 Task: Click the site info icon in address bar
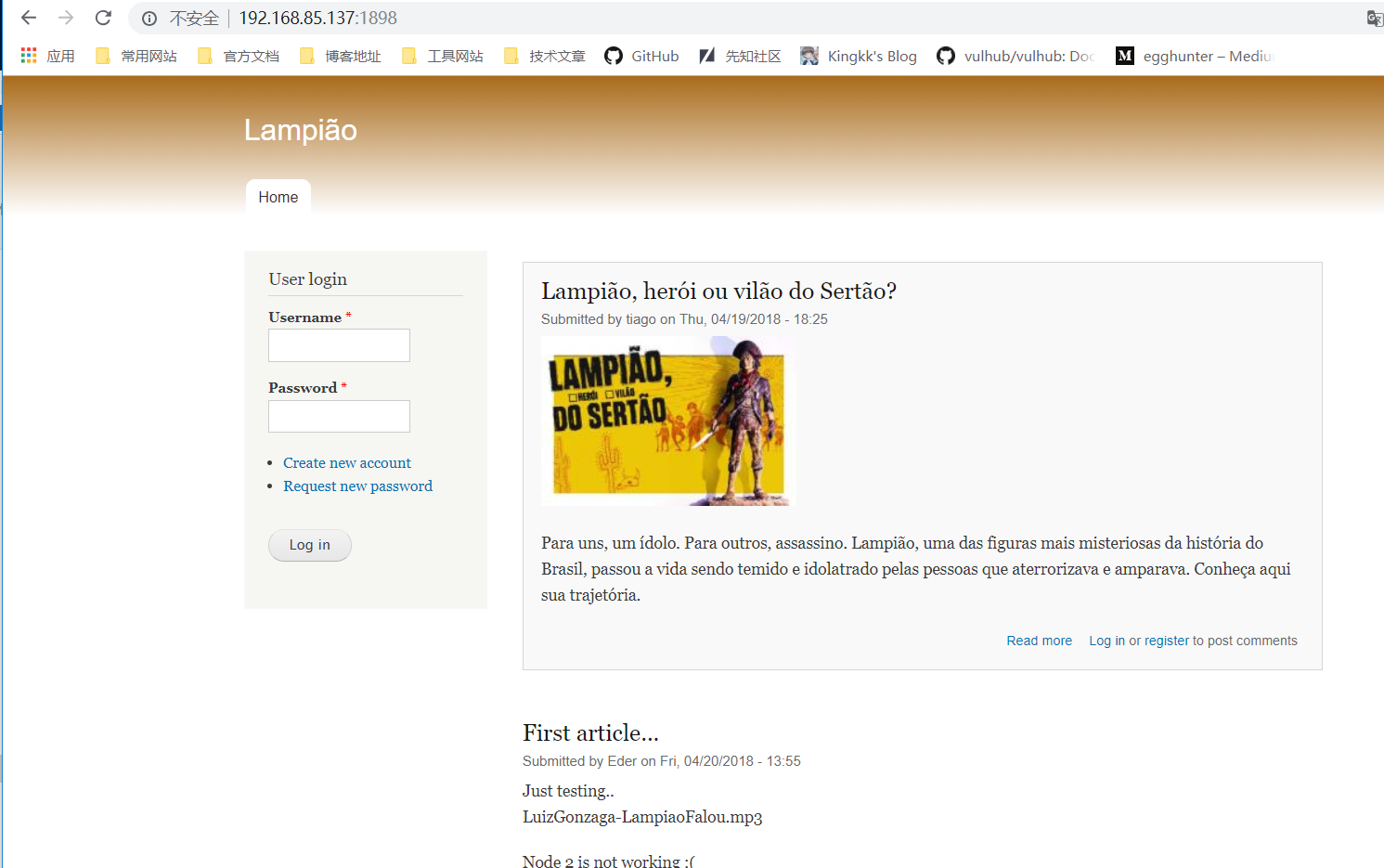(149, 19)
